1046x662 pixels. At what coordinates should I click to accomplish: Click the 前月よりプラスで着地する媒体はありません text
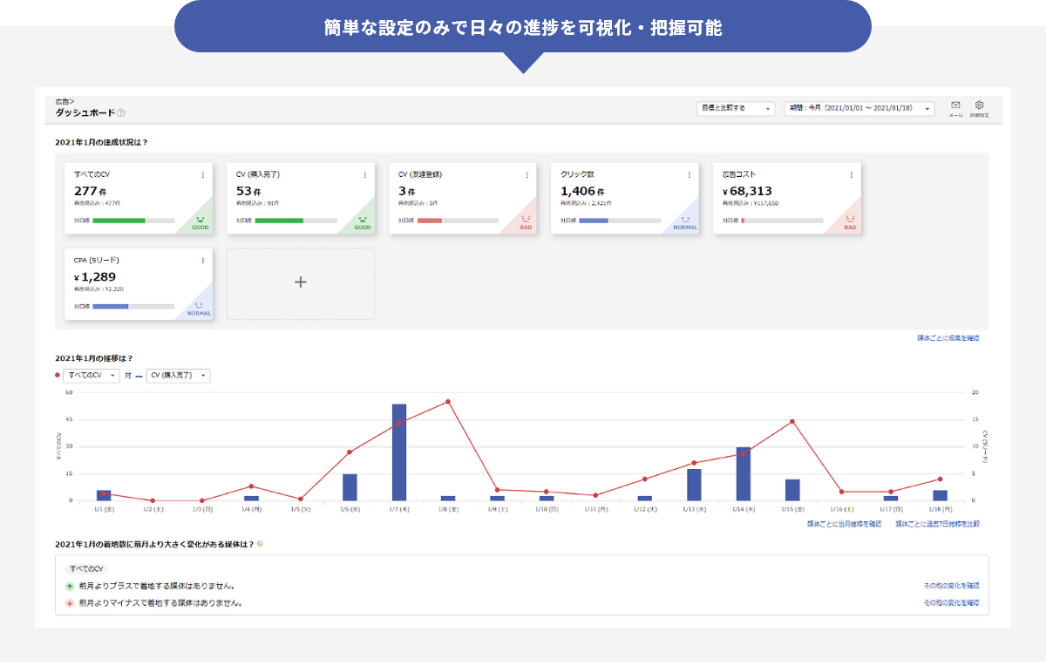tap(157, 586)
